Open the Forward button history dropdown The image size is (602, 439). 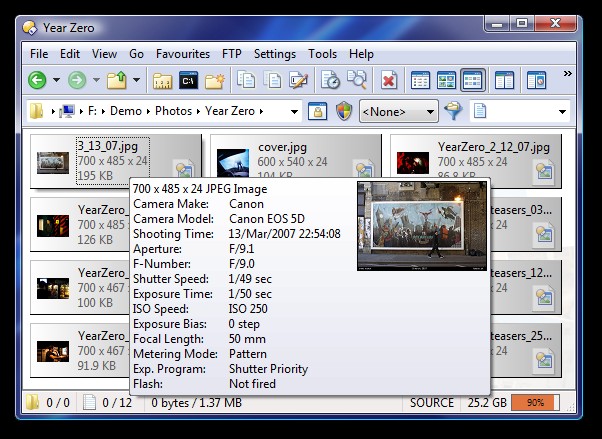96,80
